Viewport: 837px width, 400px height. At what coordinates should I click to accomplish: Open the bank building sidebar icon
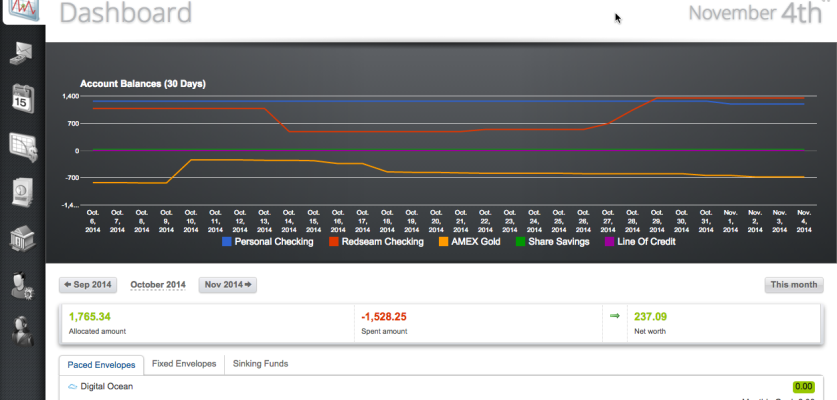pyautogui.click(x=22, y=239)
